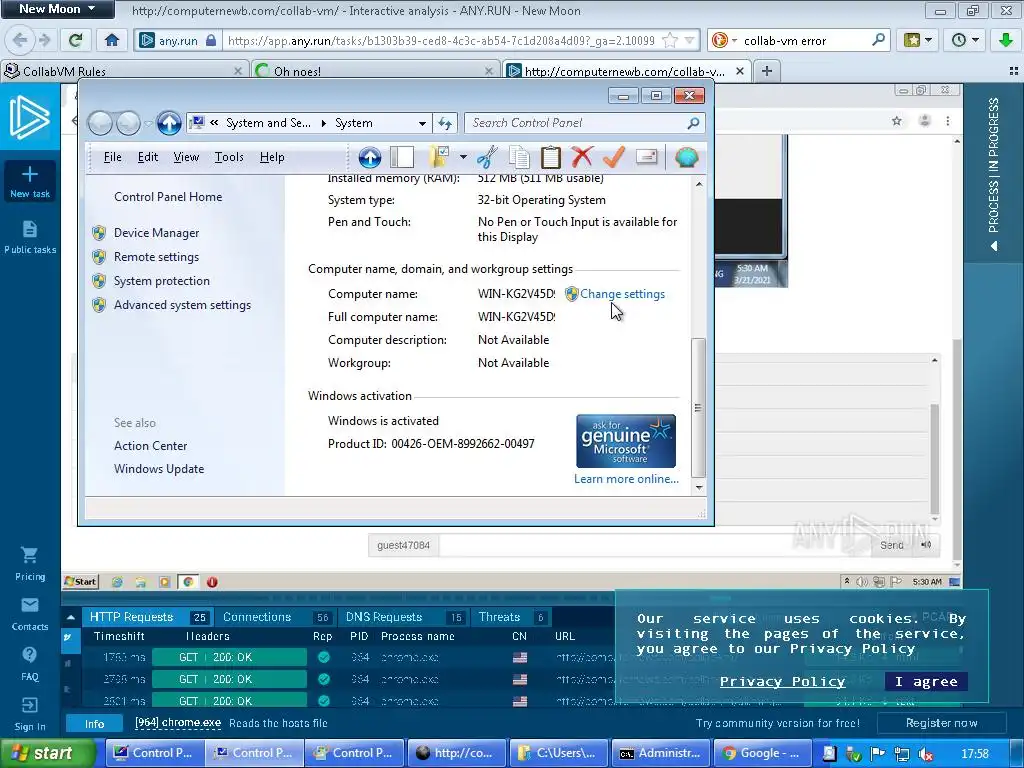1024x768 pixels.
Task: Click the up arrow beside the breadcrumb
Action: (x=169, y=123)
